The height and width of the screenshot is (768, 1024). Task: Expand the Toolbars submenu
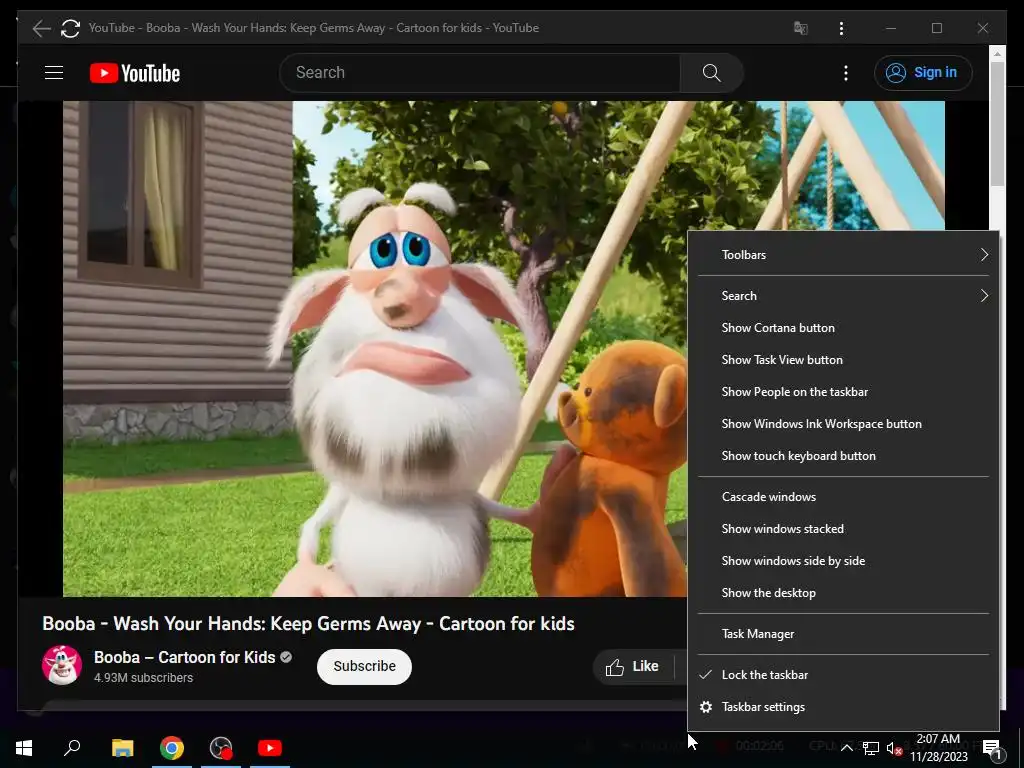point(843,255)
